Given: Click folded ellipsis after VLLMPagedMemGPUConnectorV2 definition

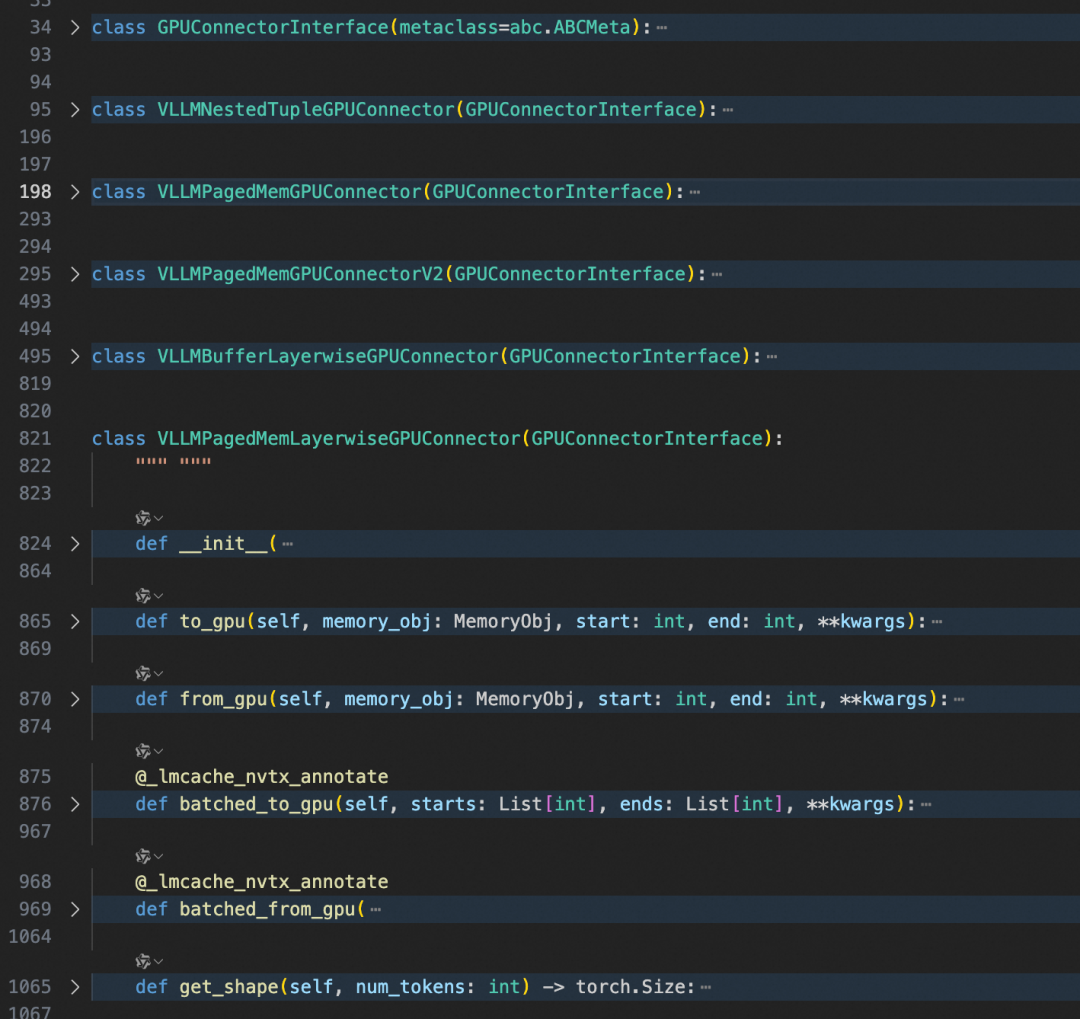Looking at the screenshot, I should pos(717,275).
